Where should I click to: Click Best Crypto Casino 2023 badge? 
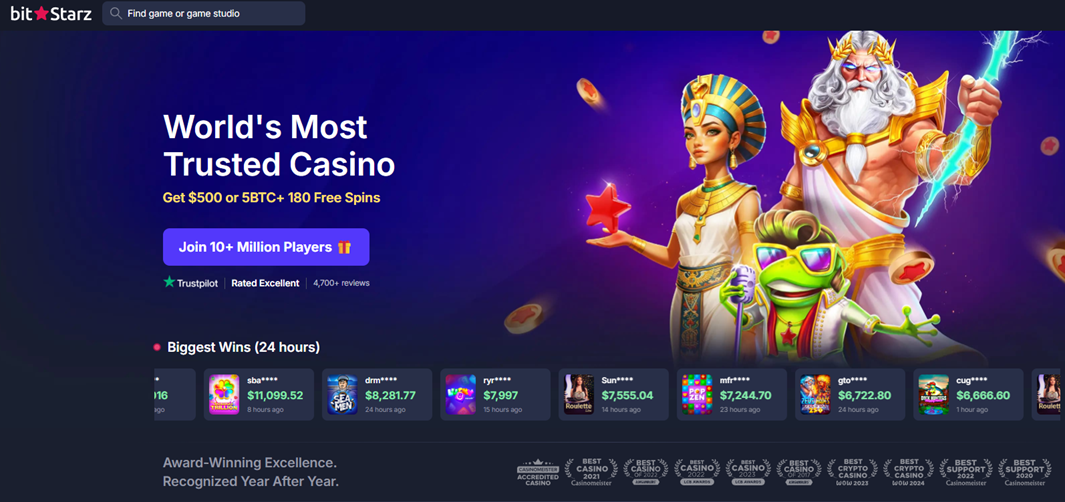click(x=852, y=472)
